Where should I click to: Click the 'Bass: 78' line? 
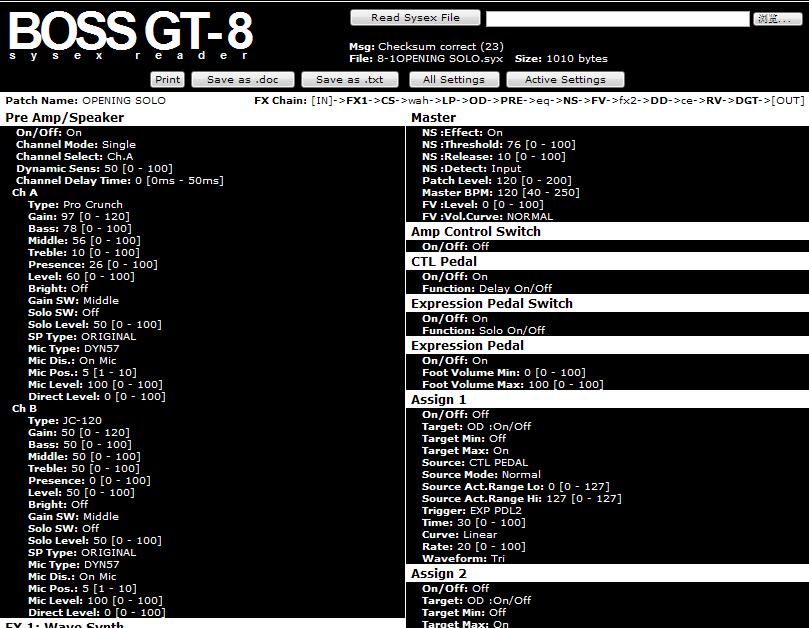80,229
